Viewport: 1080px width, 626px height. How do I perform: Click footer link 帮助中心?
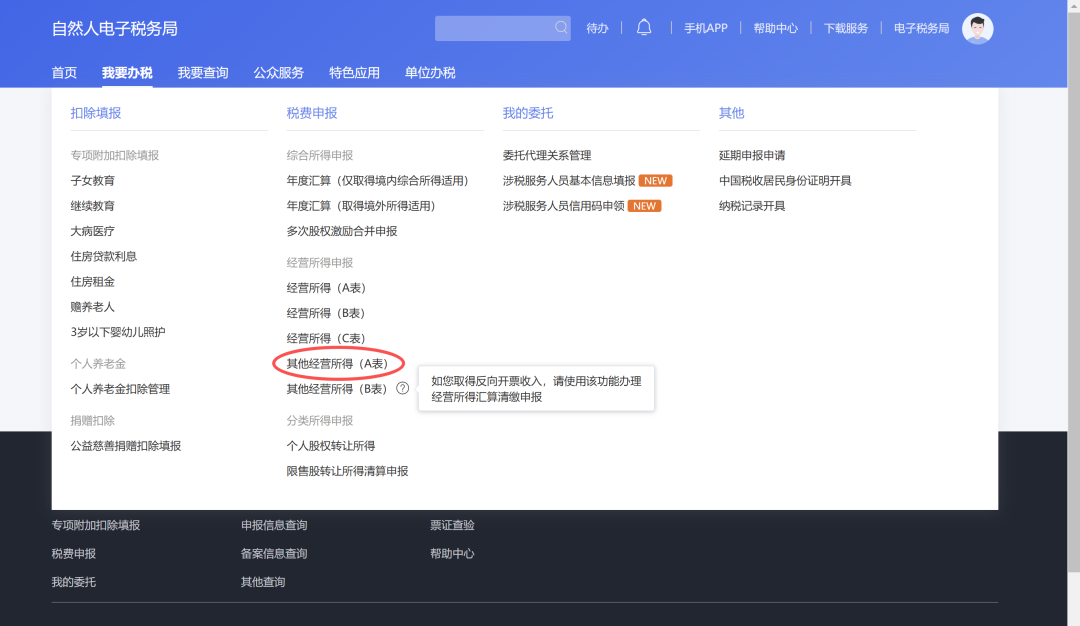pos(453,554)
